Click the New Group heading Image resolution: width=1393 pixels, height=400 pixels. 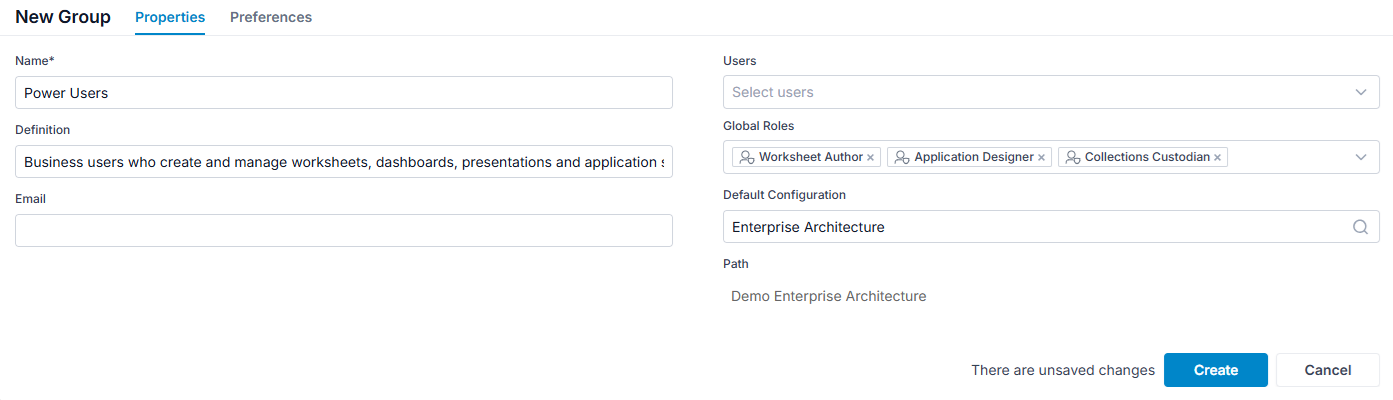[63, 17]
